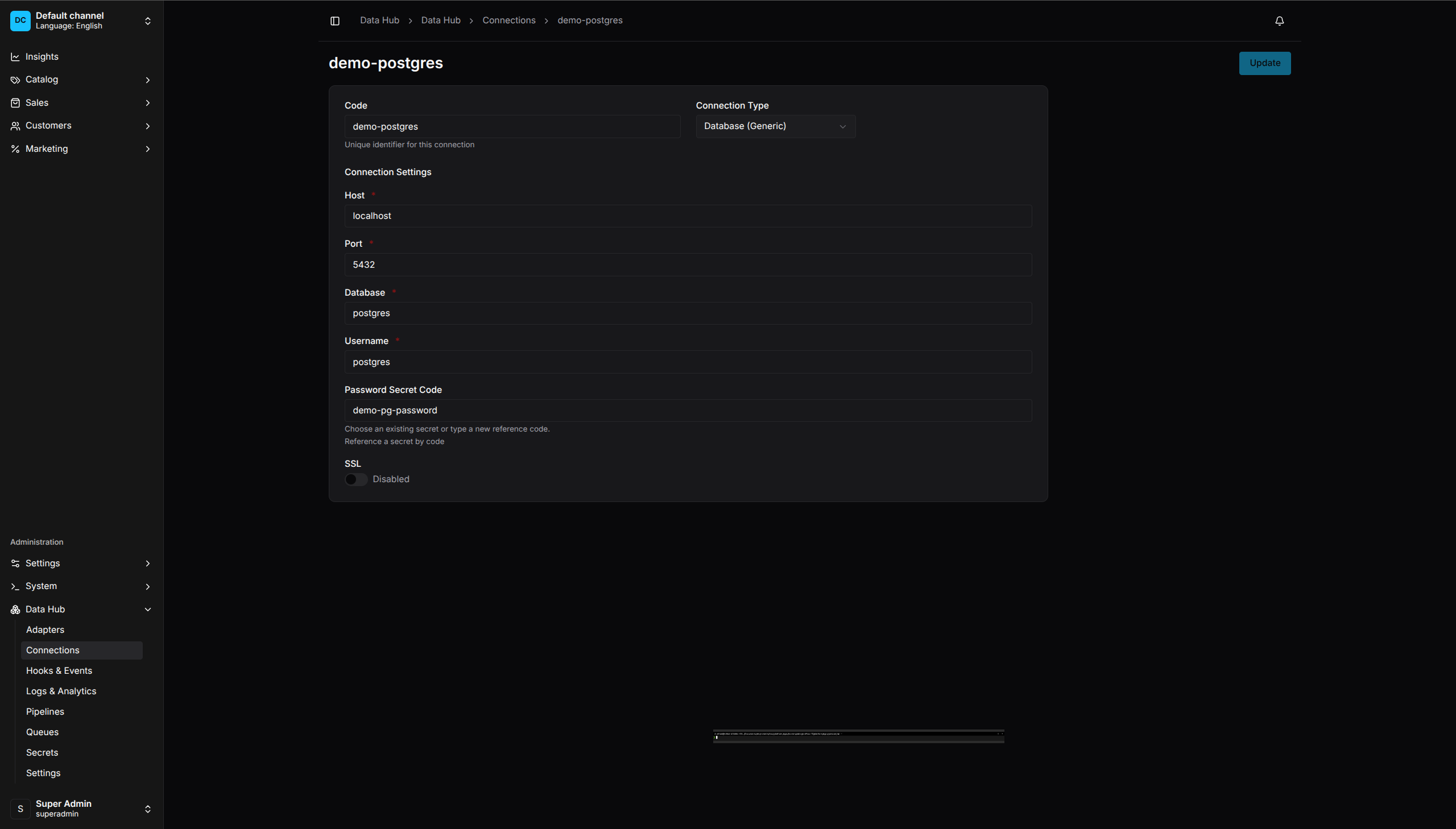The image size is (1456, 829).
Task: Open the Settings sliders icon under Administration
Action: pos(15,563)
